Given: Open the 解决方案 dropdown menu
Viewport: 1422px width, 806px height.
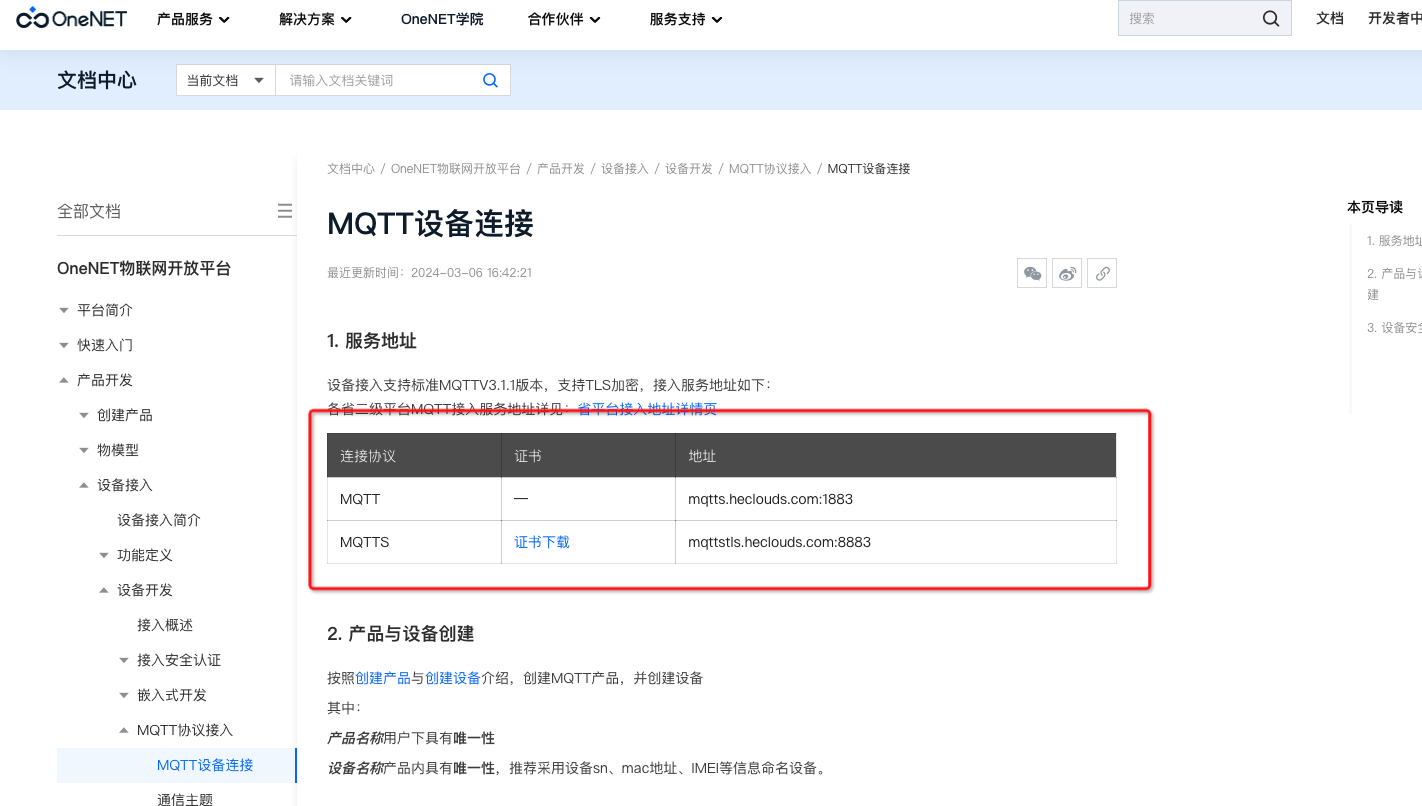Looking at the screenshot, I should tap(315, 19).
